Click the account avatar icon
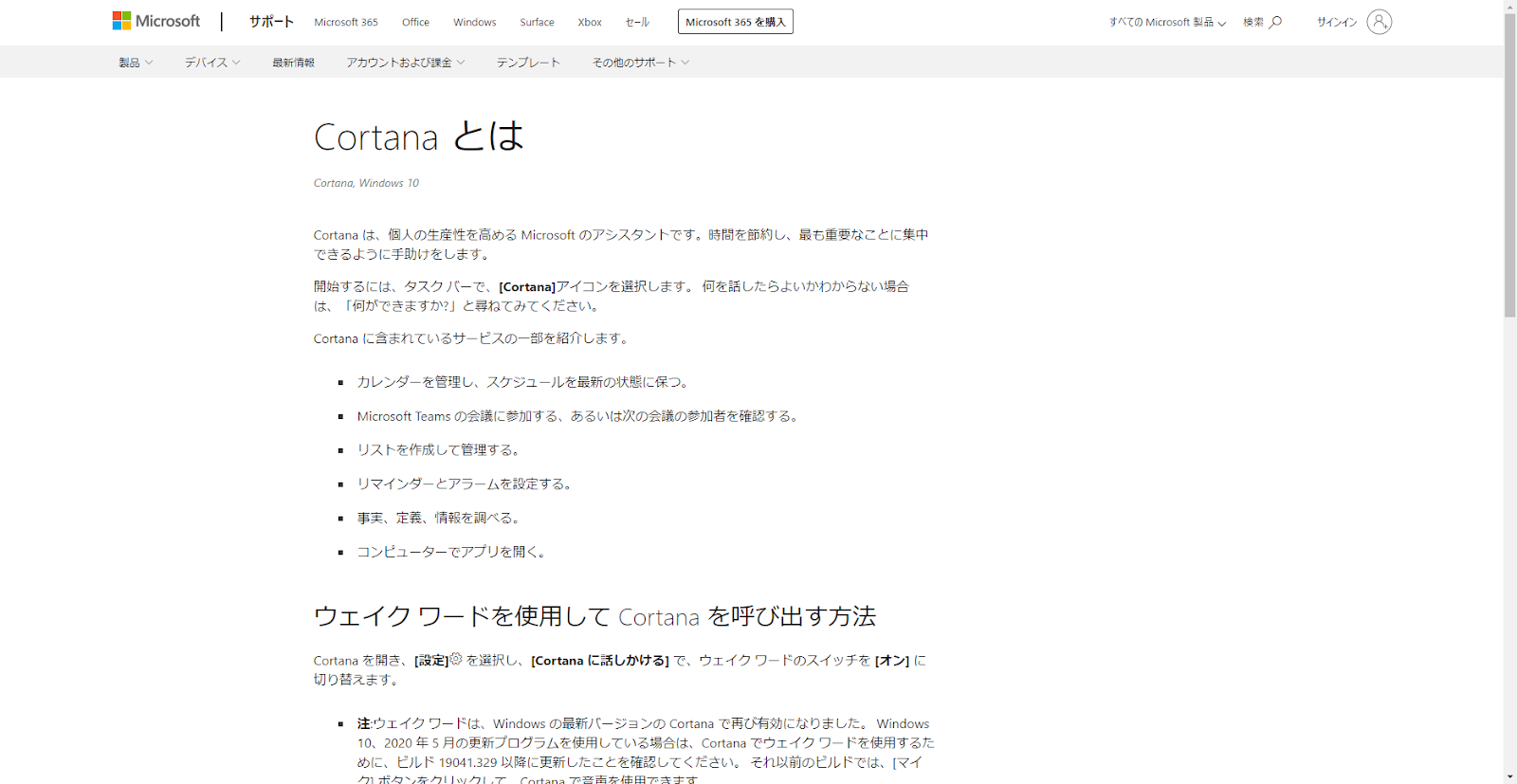 click(1380, 22)
